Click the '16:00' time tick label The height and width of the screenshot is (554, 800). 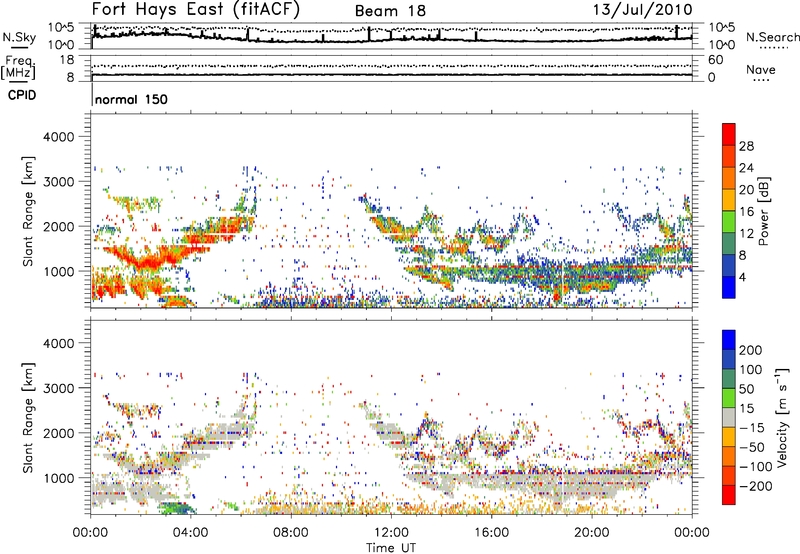point(491,533)
